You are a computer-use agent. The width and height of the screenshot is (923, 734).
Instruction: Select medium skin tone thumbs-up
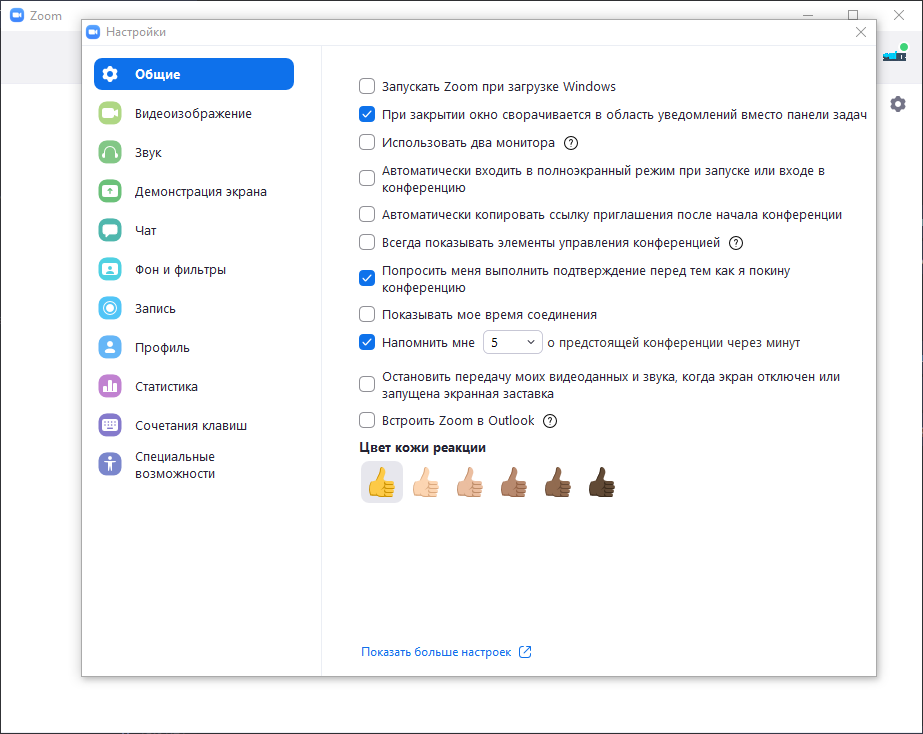pyautogui.click(x=514, y=482)
